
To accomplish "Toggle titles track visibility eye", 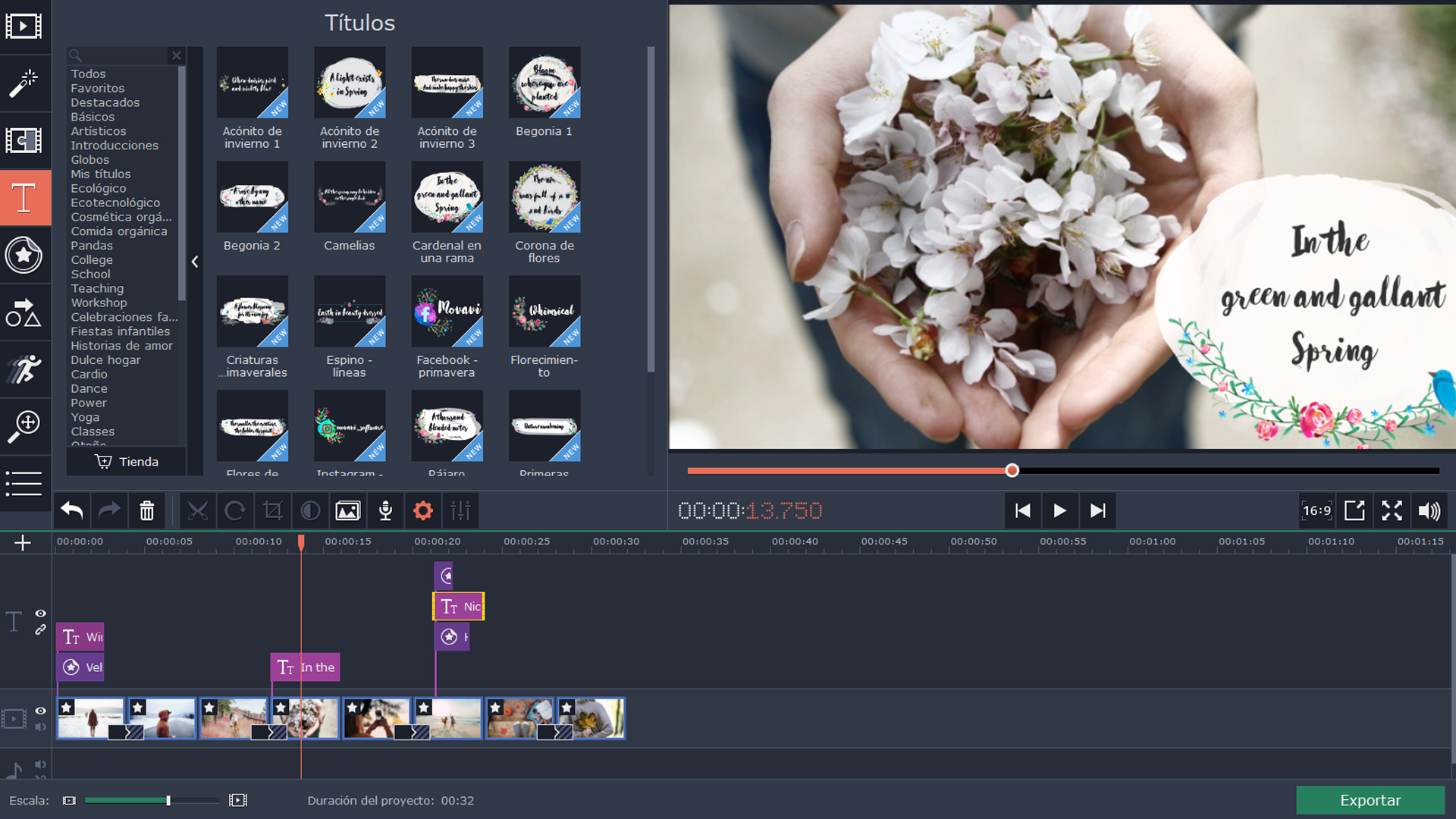I will click(x=41, y=613).
